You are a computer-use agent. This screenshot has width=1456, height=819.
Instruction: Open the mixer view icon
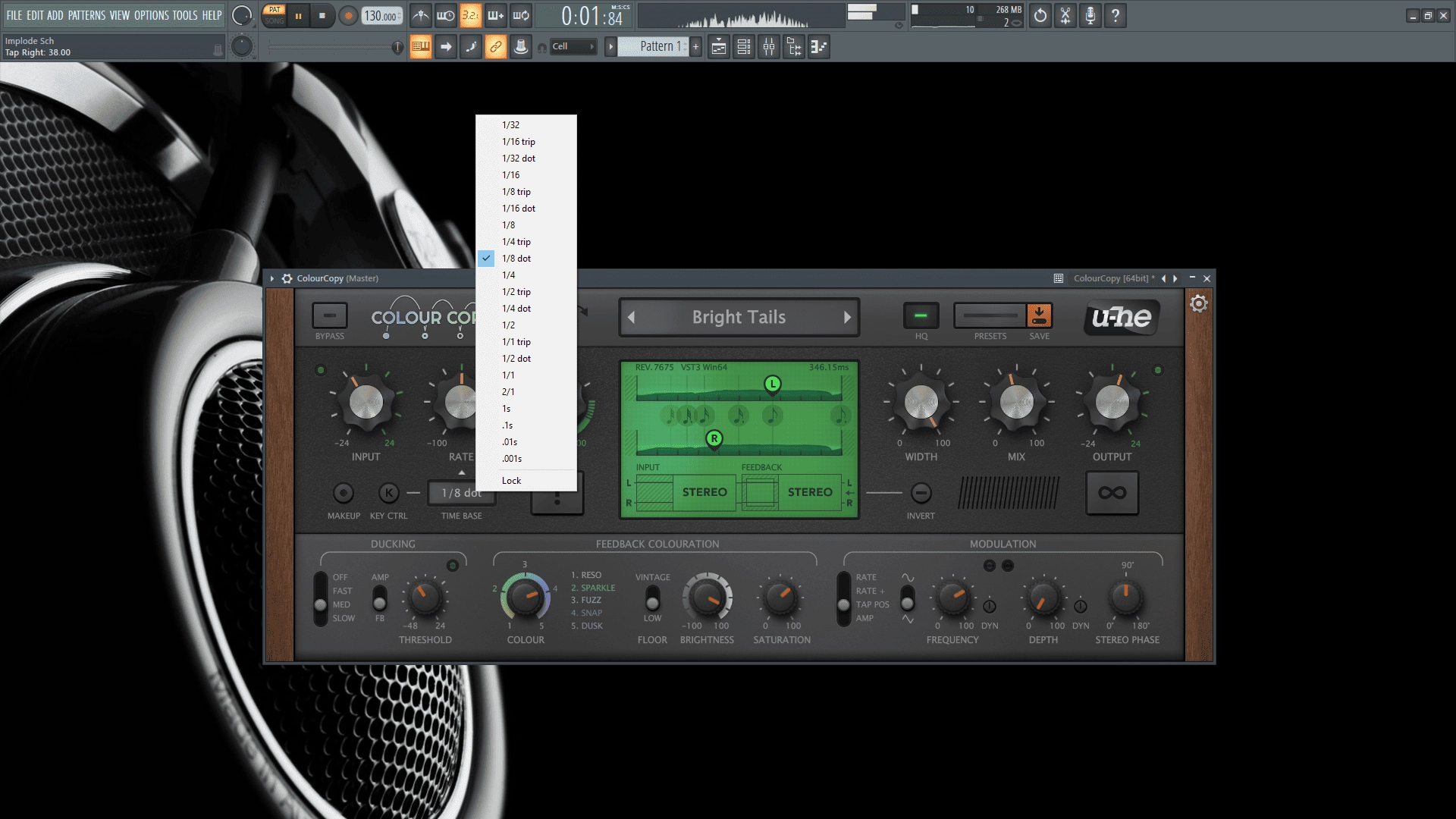[x=769, y=47]
